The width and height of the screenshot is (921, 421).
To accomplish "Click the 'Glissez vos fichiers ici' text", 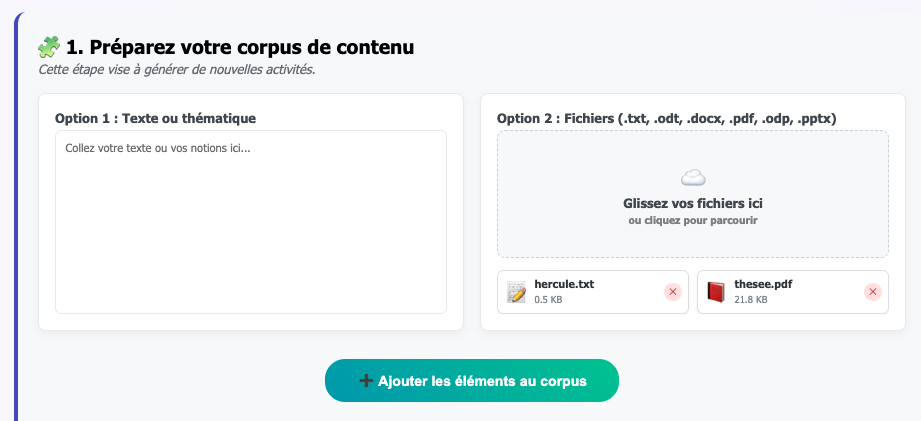I will (x=692, y=203).
